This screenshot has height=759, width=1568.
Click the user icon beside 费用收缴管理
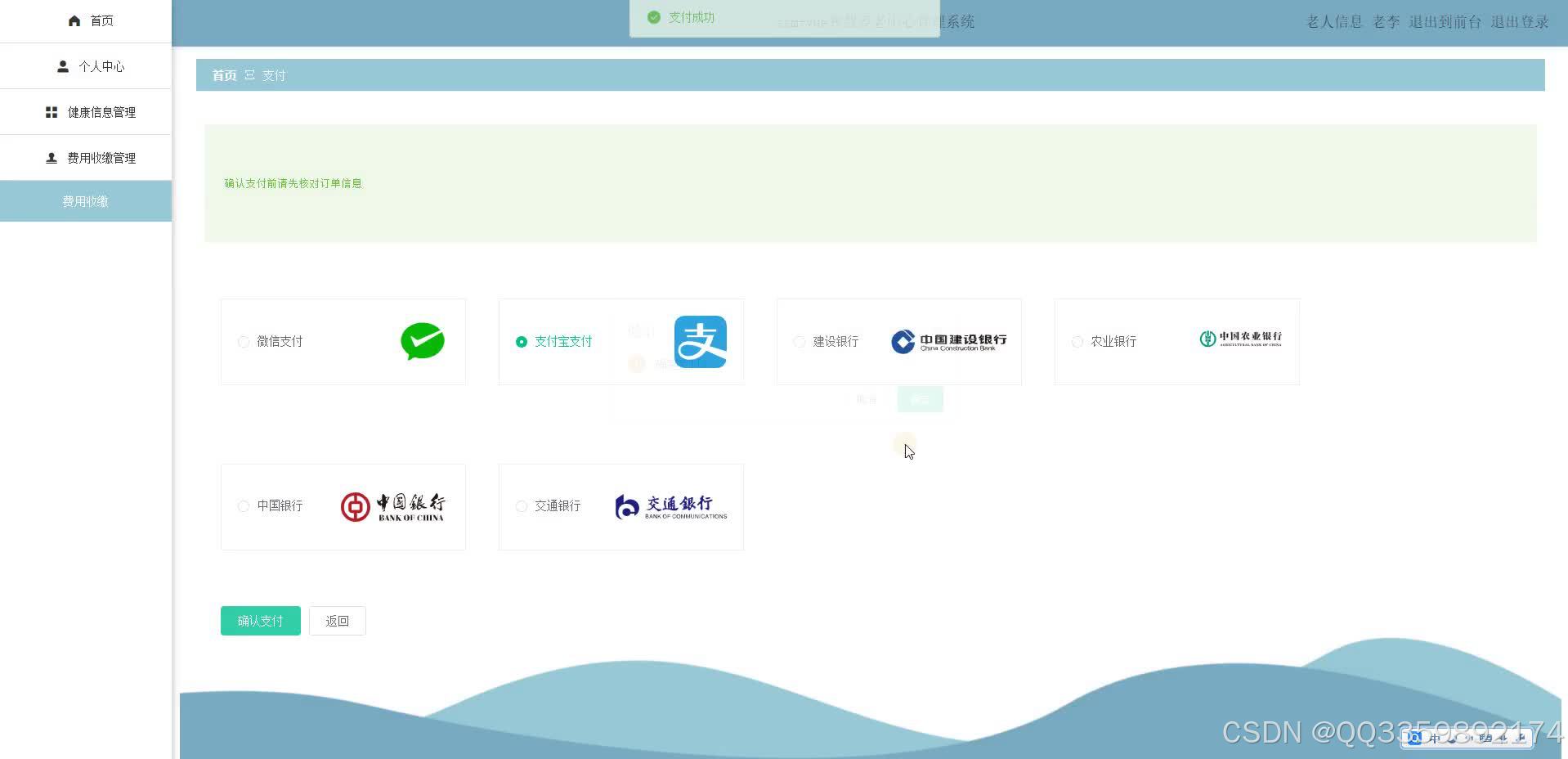point(52,158)
